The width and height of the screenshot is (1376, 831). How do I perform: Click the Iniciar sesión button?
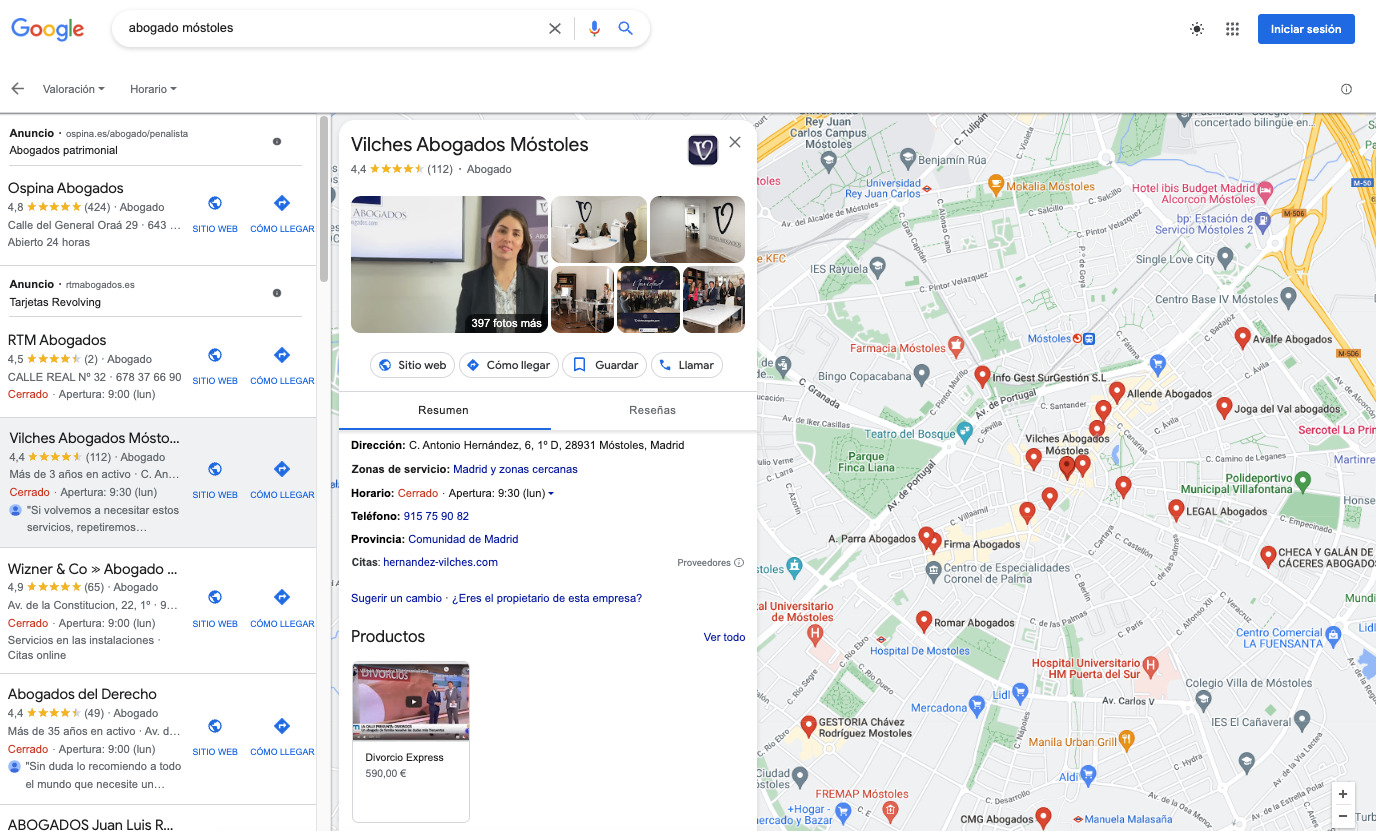click(1305, 29)
